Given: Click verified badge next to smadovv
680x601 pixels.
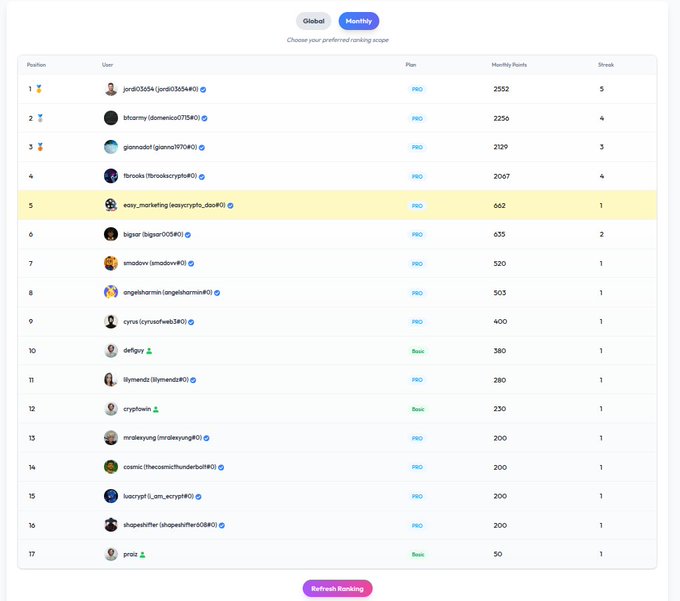Looking at the screenshot, I should click(191, 264).
